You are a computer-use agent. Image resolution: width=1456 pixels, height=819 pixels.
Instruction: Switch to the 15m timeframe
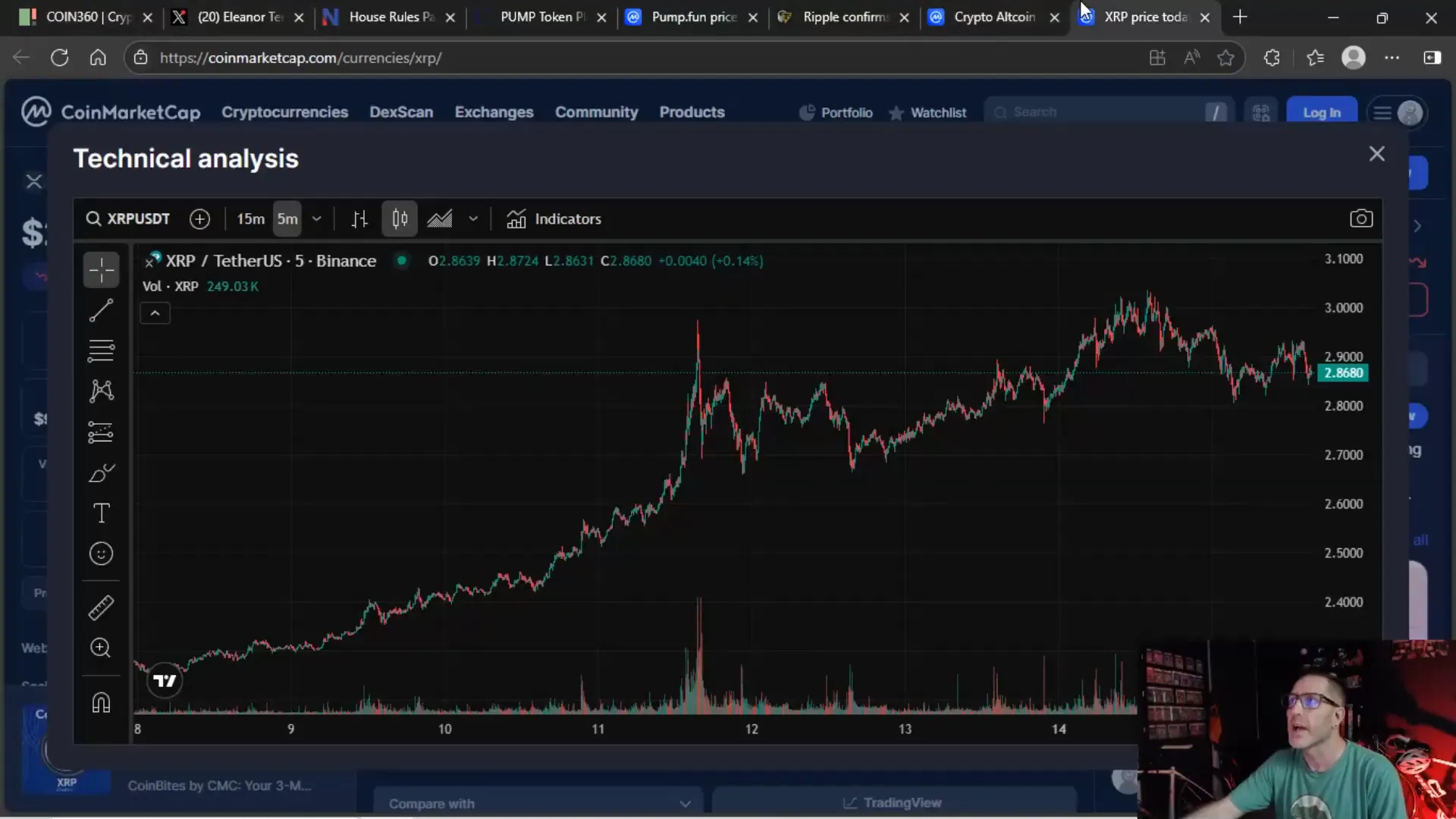[x=250, y=219]
